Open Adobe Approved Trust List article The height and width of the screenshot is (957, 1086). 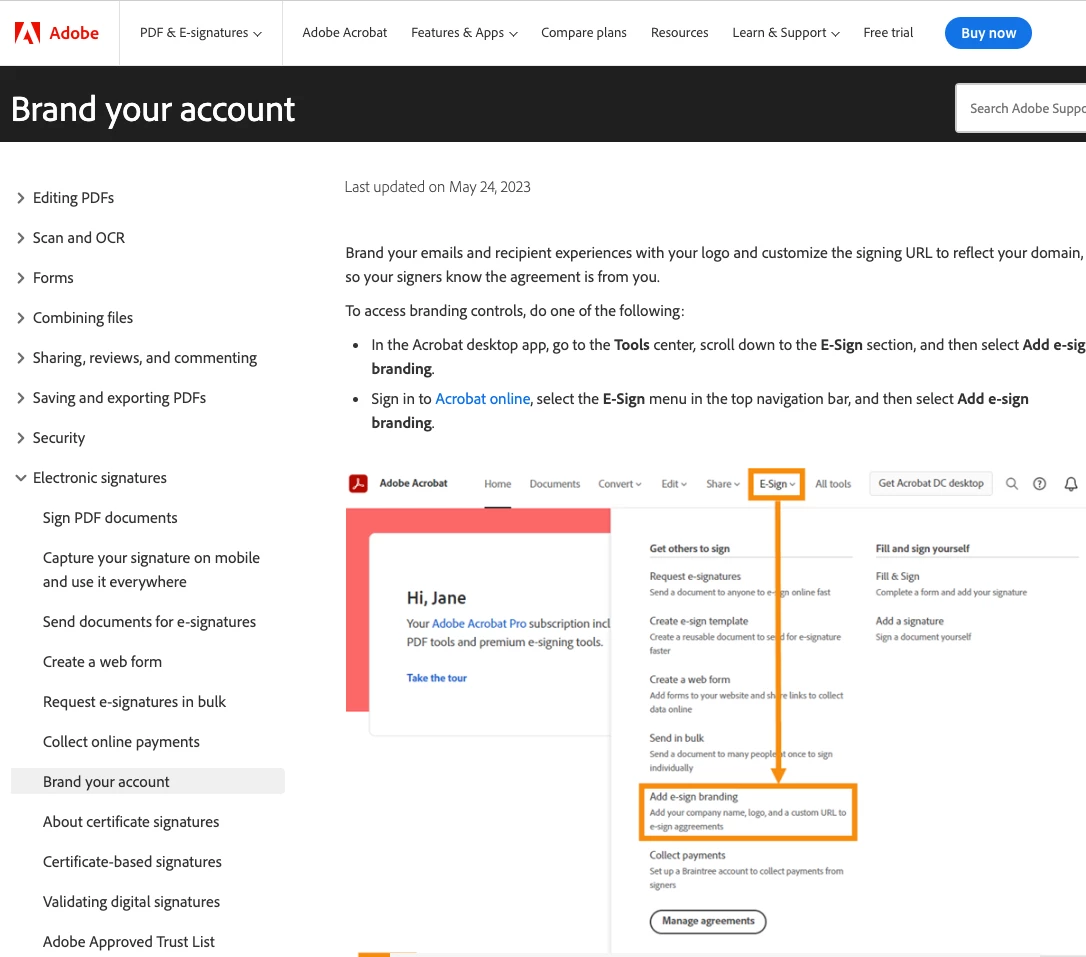(129, 942)
